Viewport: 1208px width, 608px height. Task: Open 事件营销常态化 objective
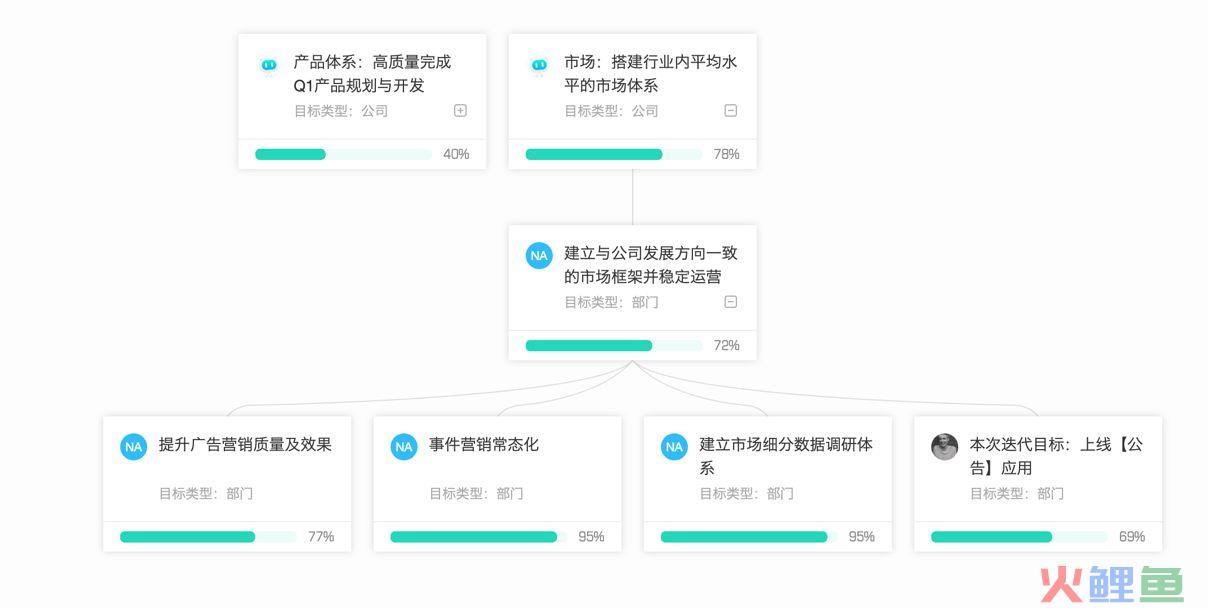click(x=484, y=444)
